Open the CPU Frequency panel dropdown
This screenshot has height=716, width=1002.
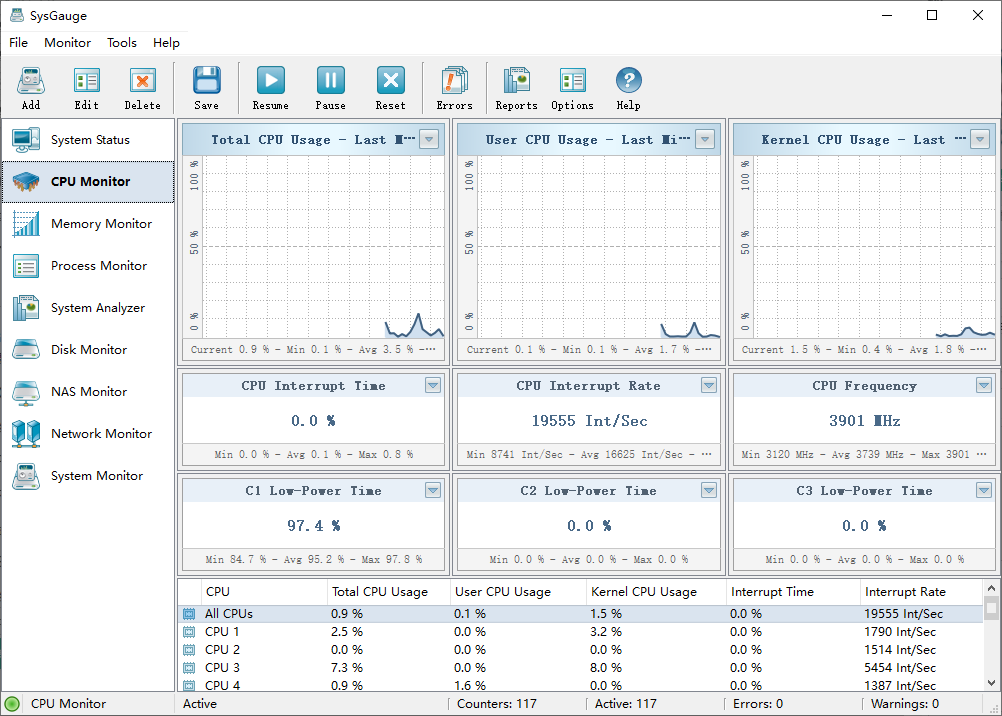point(984,385)
